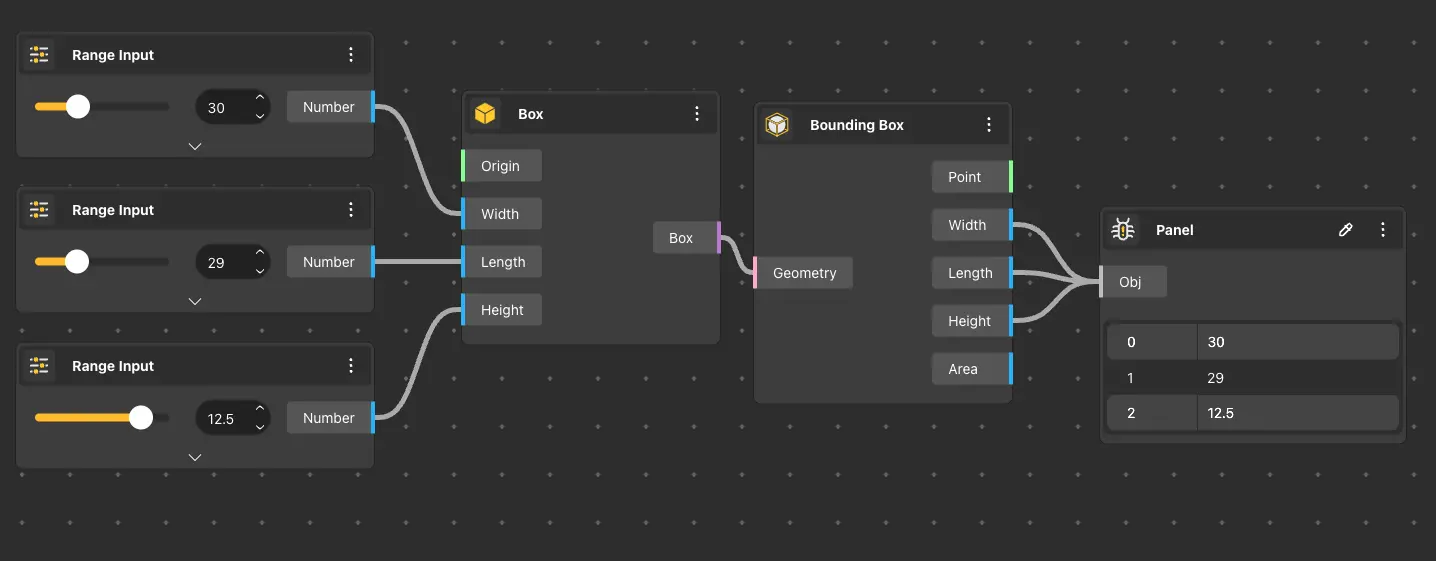The width and height of the screenshot is (1436, 561).
Task: Click sliders icon on Range Input with value 29
Action: (40, 210)
